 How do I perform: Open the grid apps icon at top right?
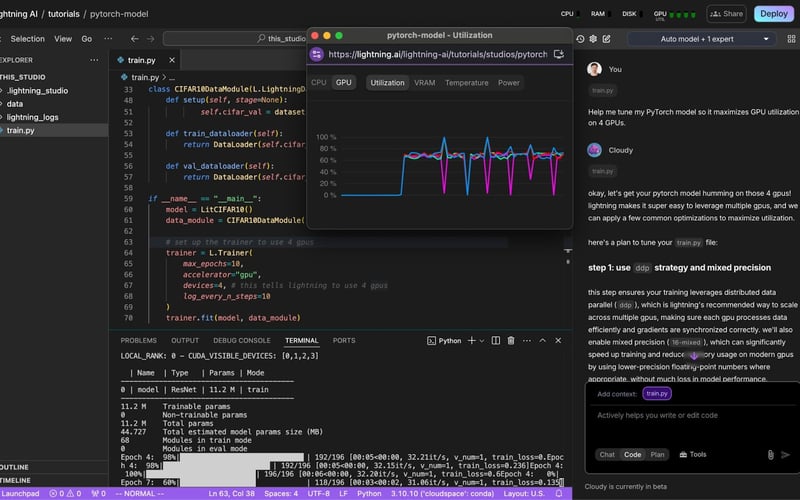(791, 39)
